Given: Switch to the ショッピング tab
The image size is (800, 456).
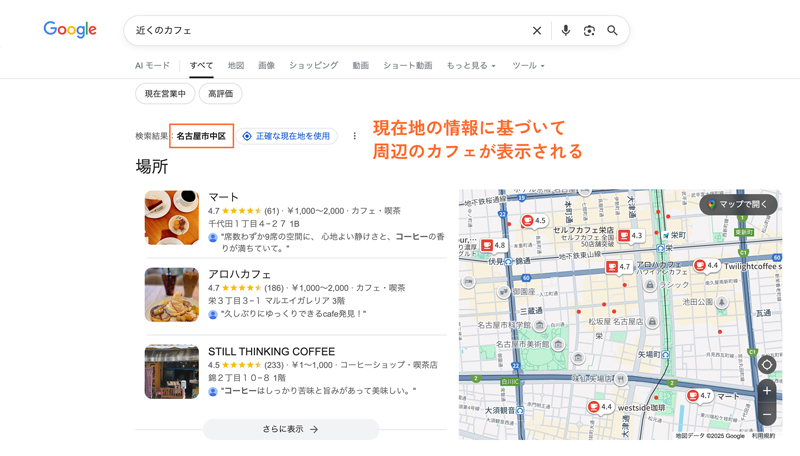Looking at the screenshot, I should tap(314, 66).
